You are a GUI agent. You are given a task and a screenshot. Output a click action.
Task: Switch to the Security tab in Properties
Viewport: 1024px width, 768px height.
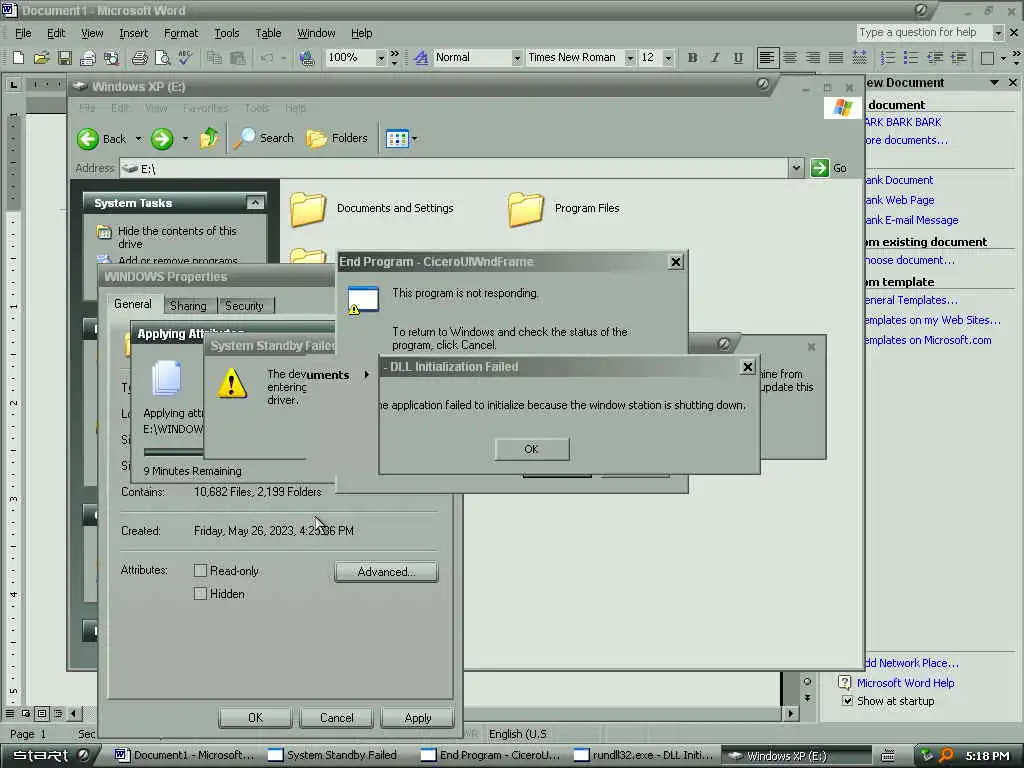[x=244, y=306]
